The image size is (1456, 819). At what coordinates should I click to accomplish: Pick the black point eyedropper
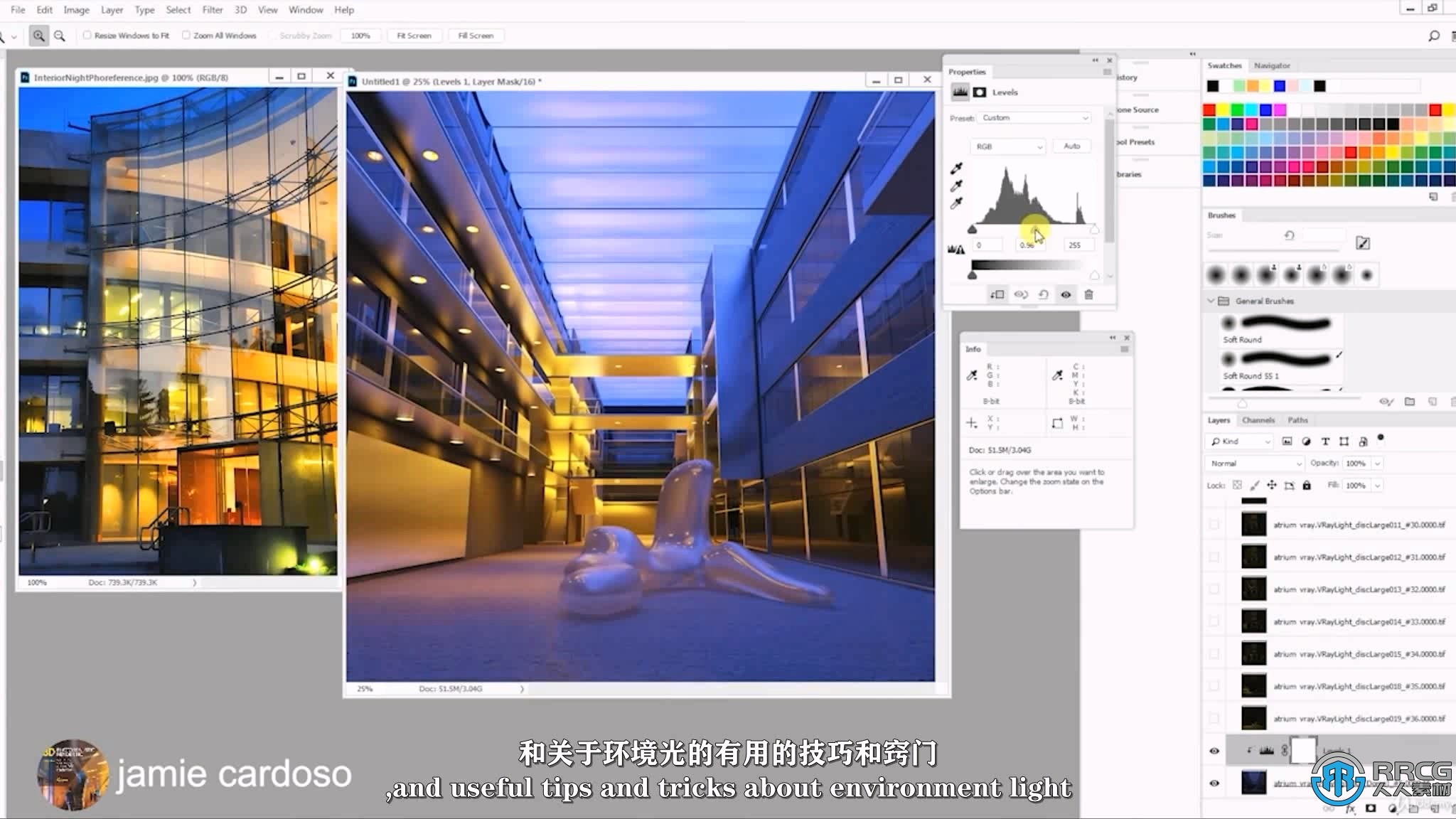click(x=956, y=168)
